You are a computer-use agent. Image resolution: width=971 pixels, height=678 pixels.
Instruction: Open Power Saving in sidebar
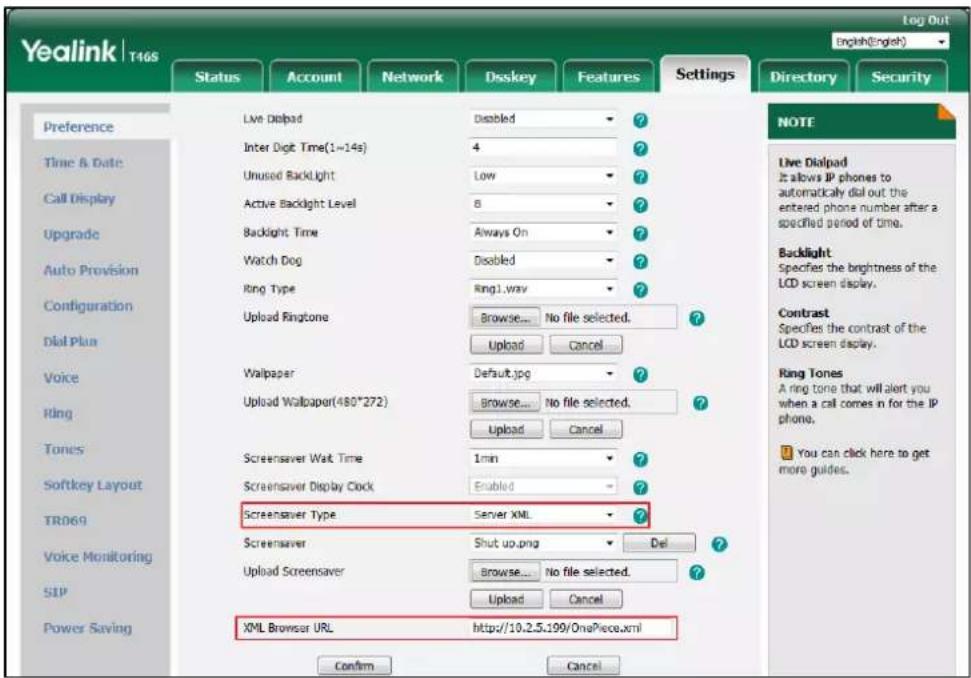(x=87, y=628)
